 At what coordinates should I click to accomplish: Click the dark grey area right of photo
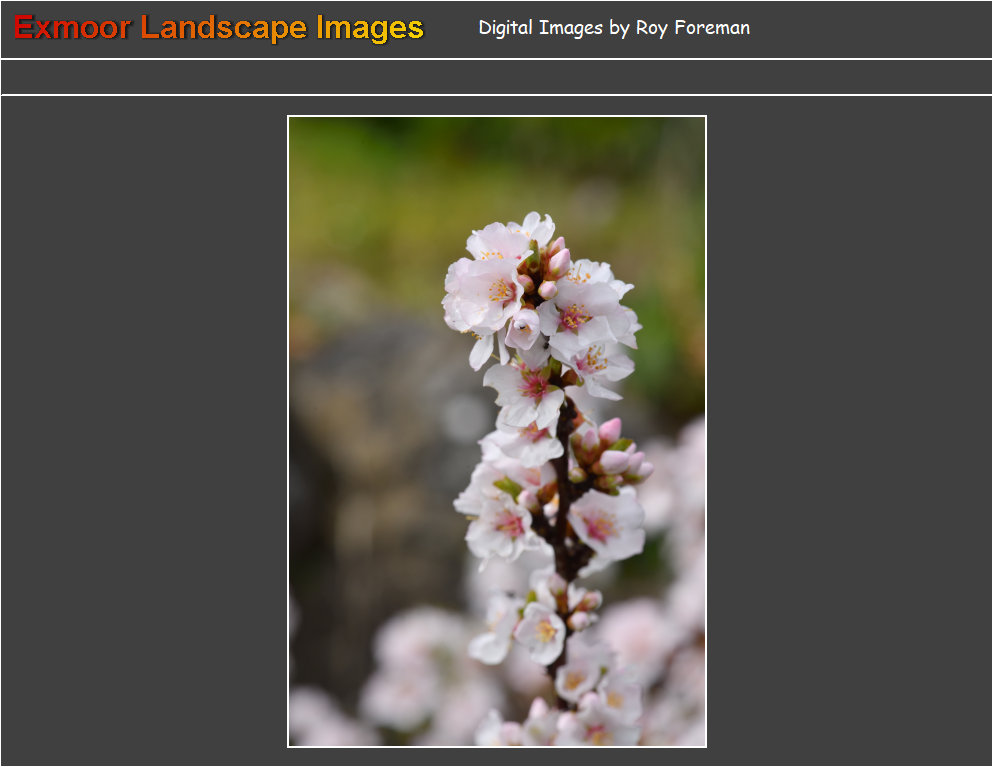point(850,430)
